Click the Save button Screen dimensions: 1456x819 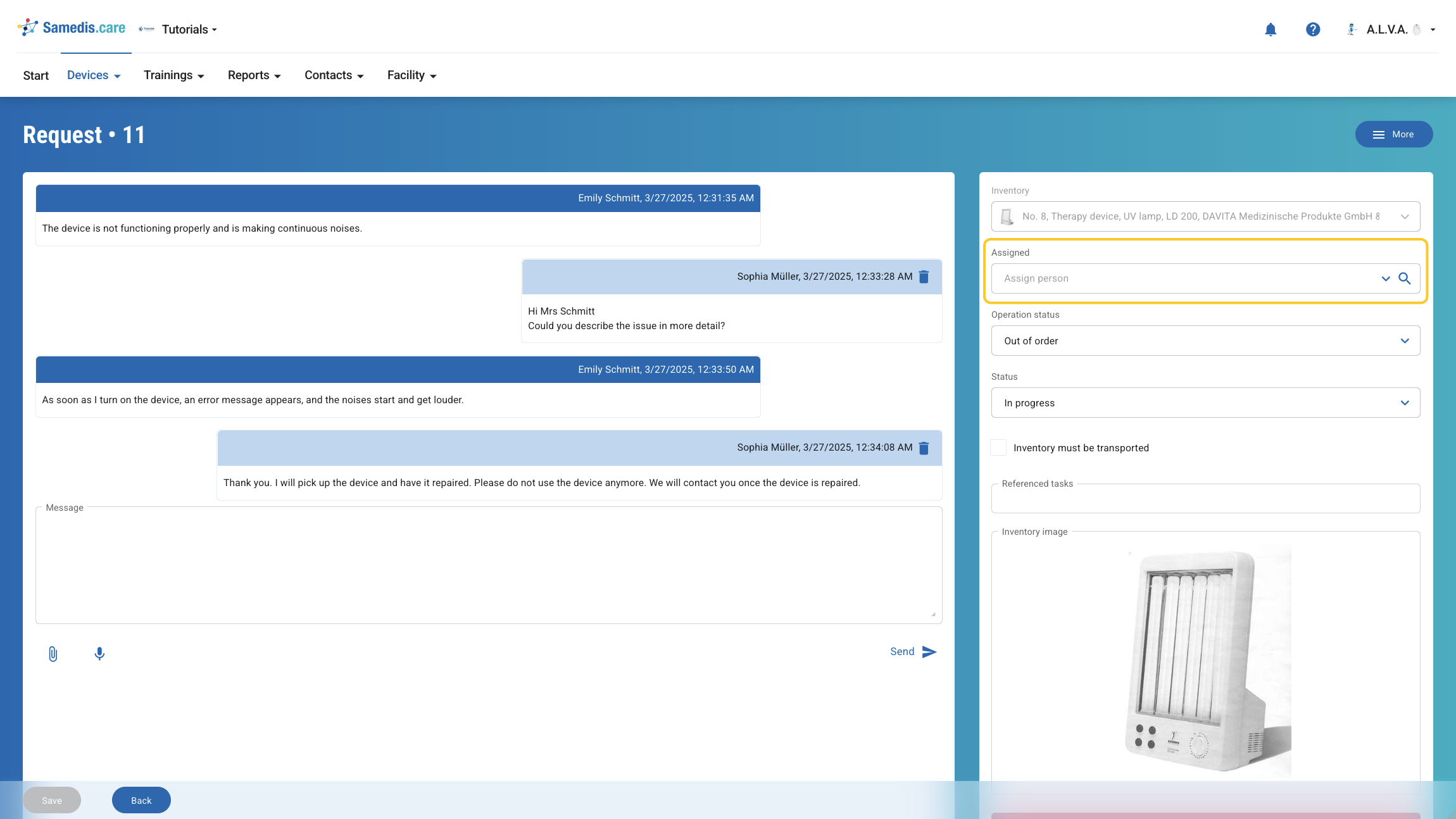coord(52,800)
